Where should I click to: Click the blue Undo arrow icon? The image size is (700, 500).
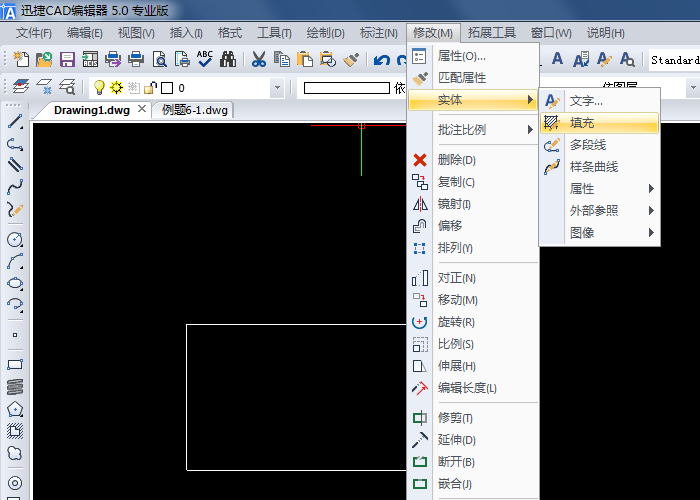(x=382, y=59)
